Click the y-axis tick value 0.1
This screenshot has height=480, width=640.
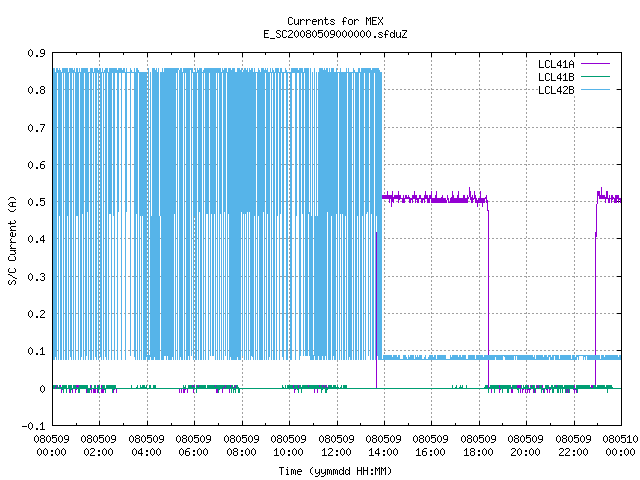(36, 351)
